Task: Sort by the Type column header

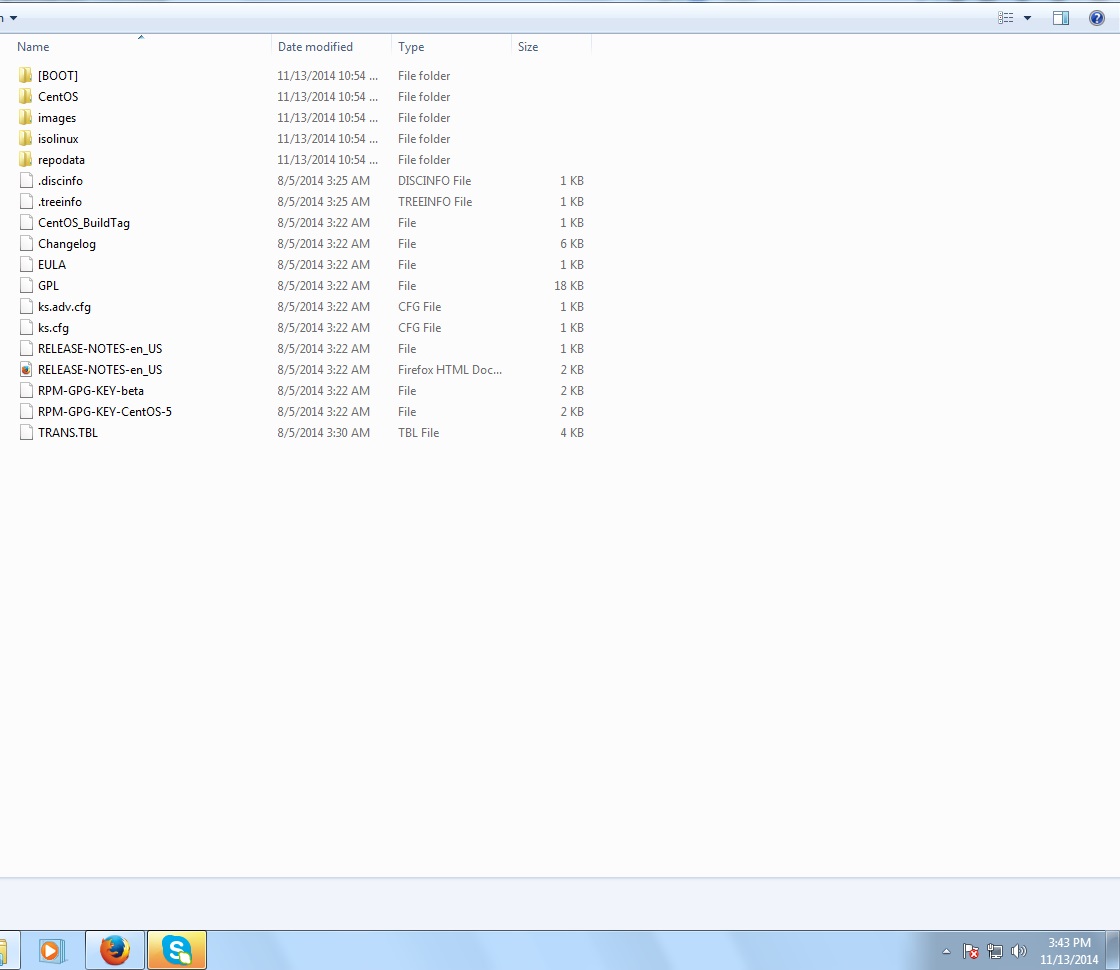Action: click(411, 46)
